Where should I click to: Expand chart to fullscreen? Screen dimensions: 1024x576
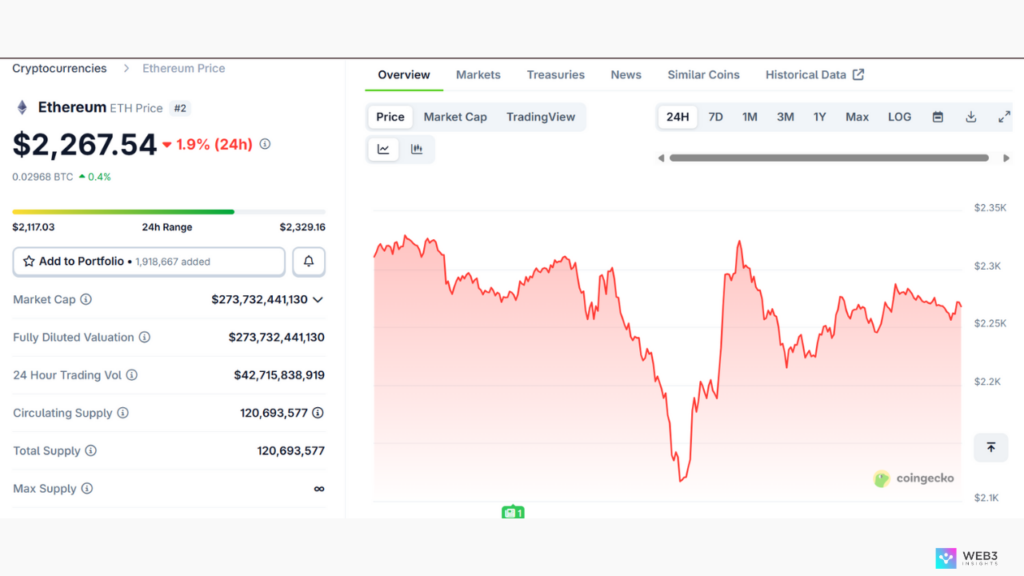click(x=1004, y=117)
